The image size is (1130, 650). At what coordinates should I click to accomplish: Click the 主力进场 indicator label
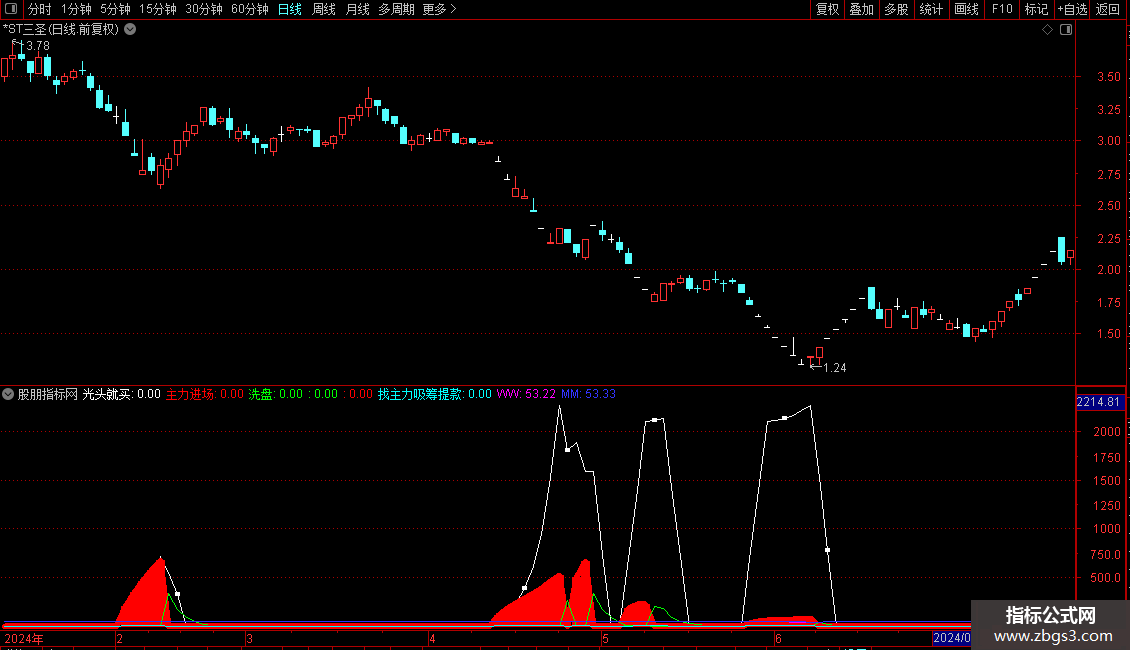tap(205, 394)
